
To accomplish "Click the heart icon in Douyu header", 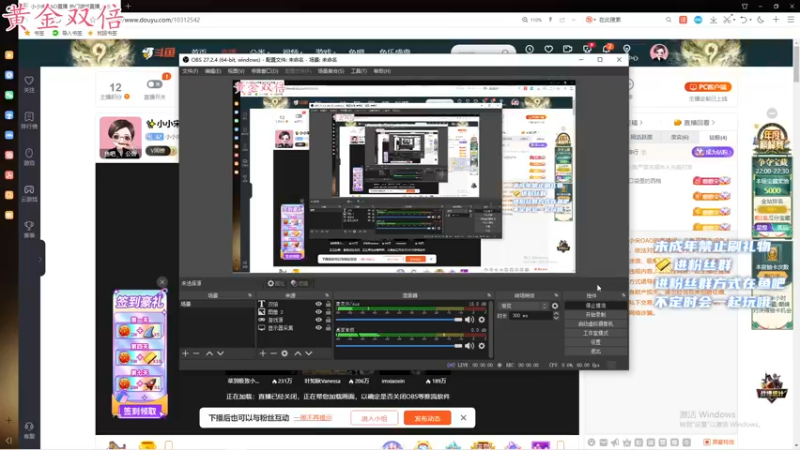I will [x=548, y=49].
